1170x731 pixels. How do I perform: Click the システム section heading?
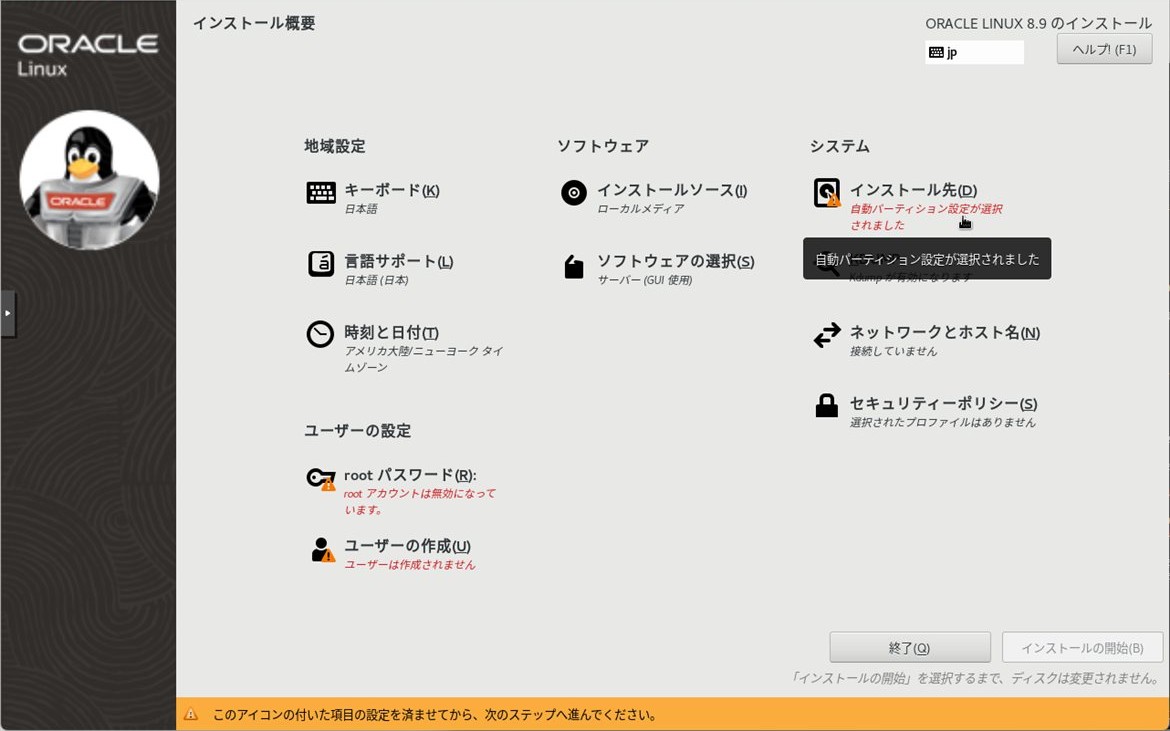coord(840,146)
